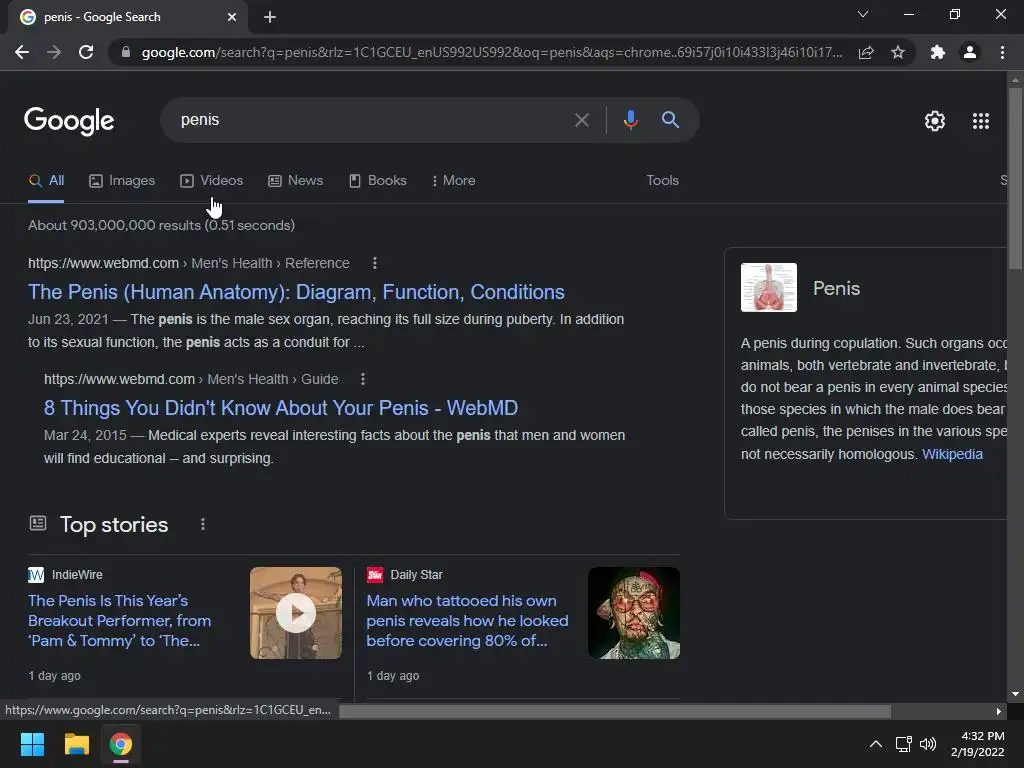Viewport: 1024px width, 768px height.
Task: Click the magnifier search button
Action: pos(670,120)
